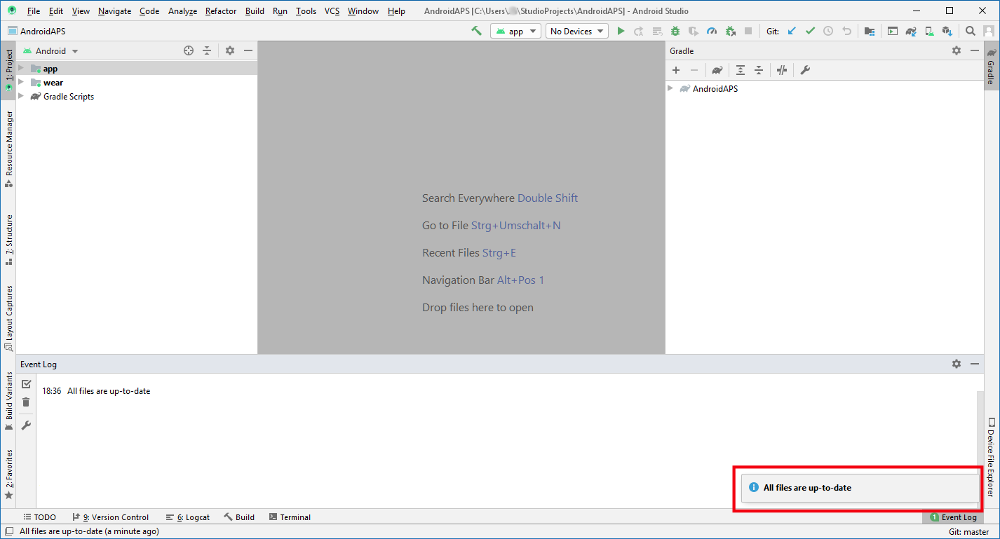The width and height of the screenshot is (1000, 539).
Task: Click the Event Log button in the bottom bar
Action: (x=953, y=517)
